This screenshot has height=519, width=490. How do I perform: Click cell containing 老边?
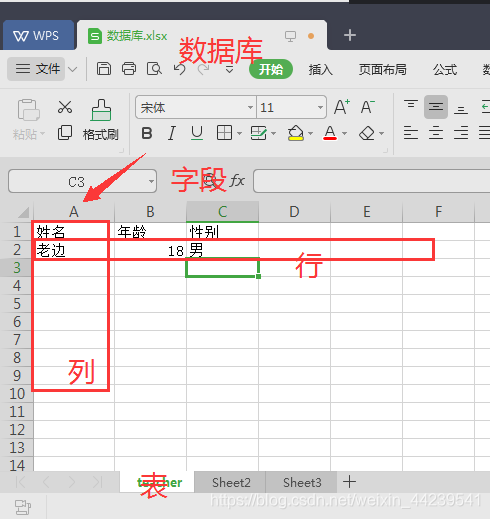click(x=74, y=250)
